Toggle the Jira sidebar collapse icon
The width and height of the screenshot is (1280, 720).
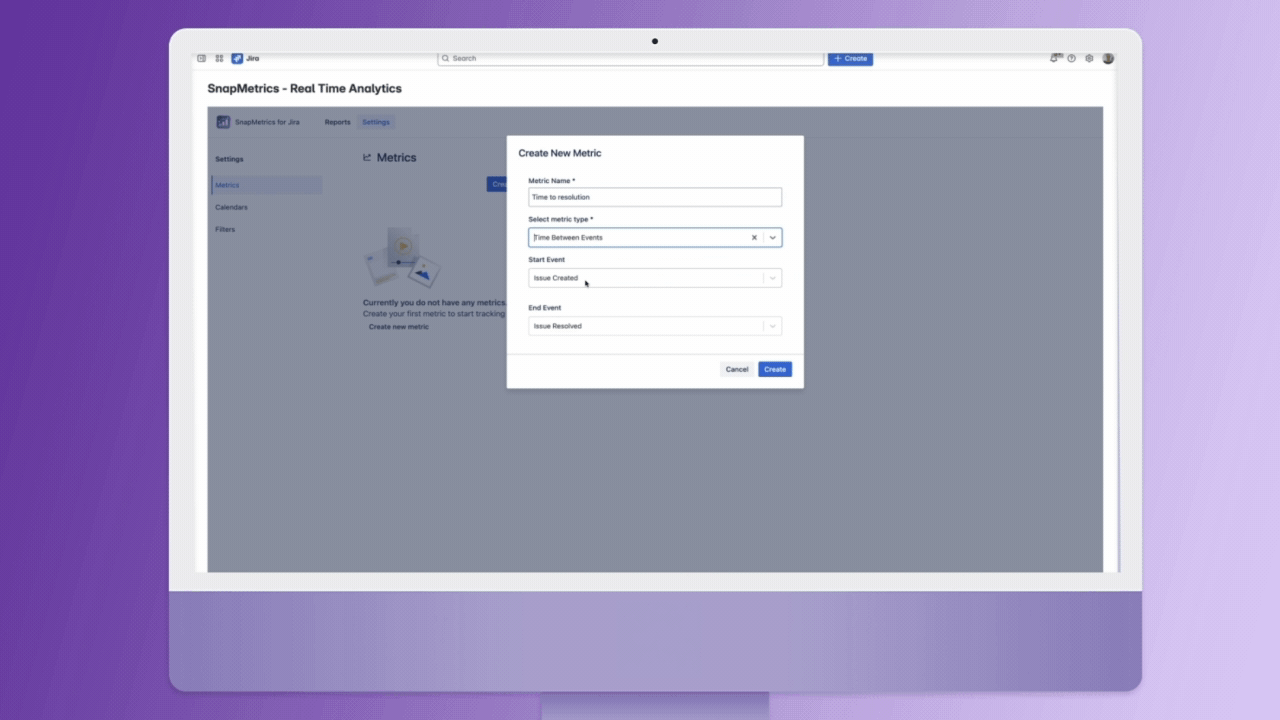pyautogui.click(x=202, y=58)
